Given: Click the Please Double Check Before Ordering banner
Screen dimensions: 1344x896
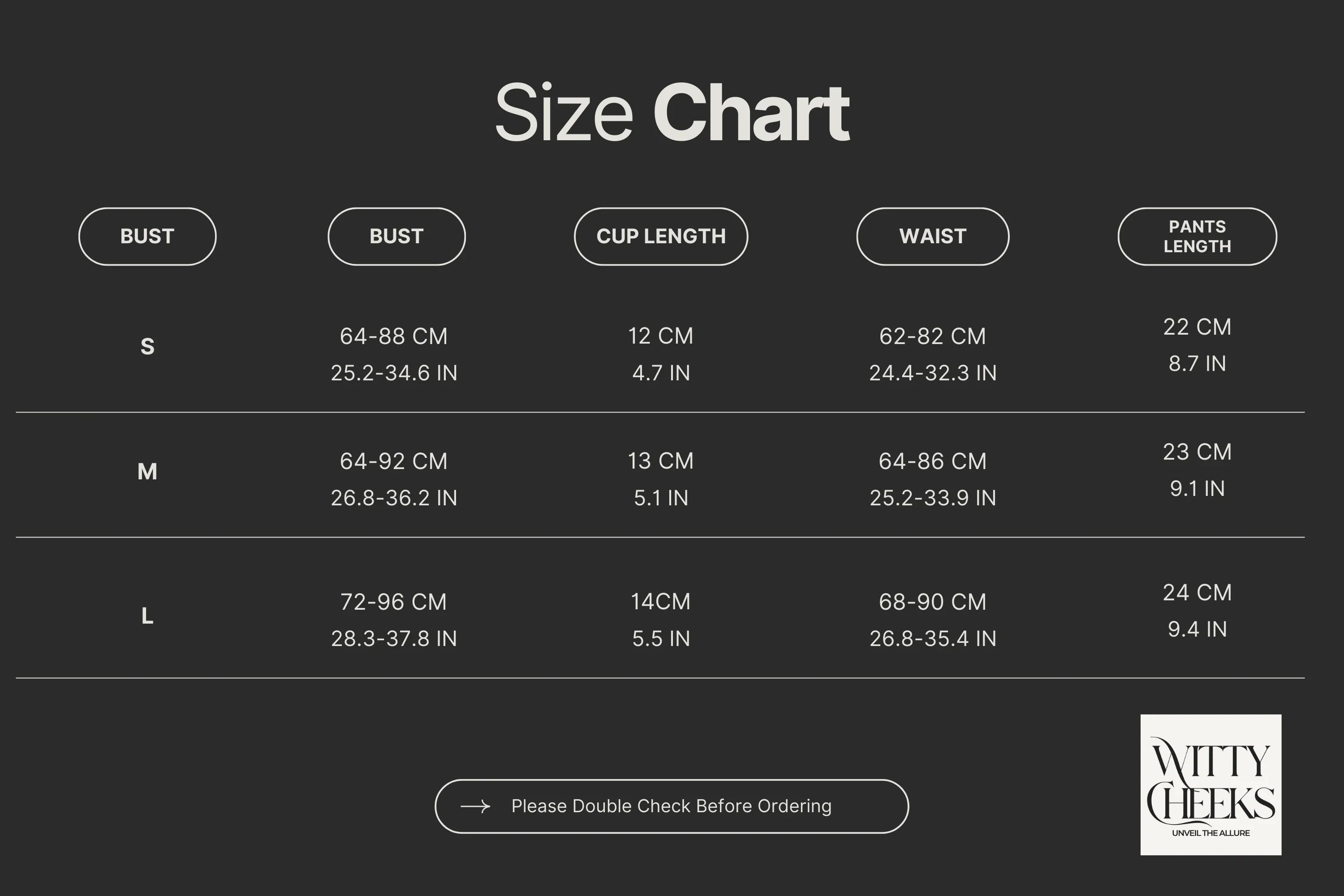Looking at the screenshot, I should (x=672, y=806).
